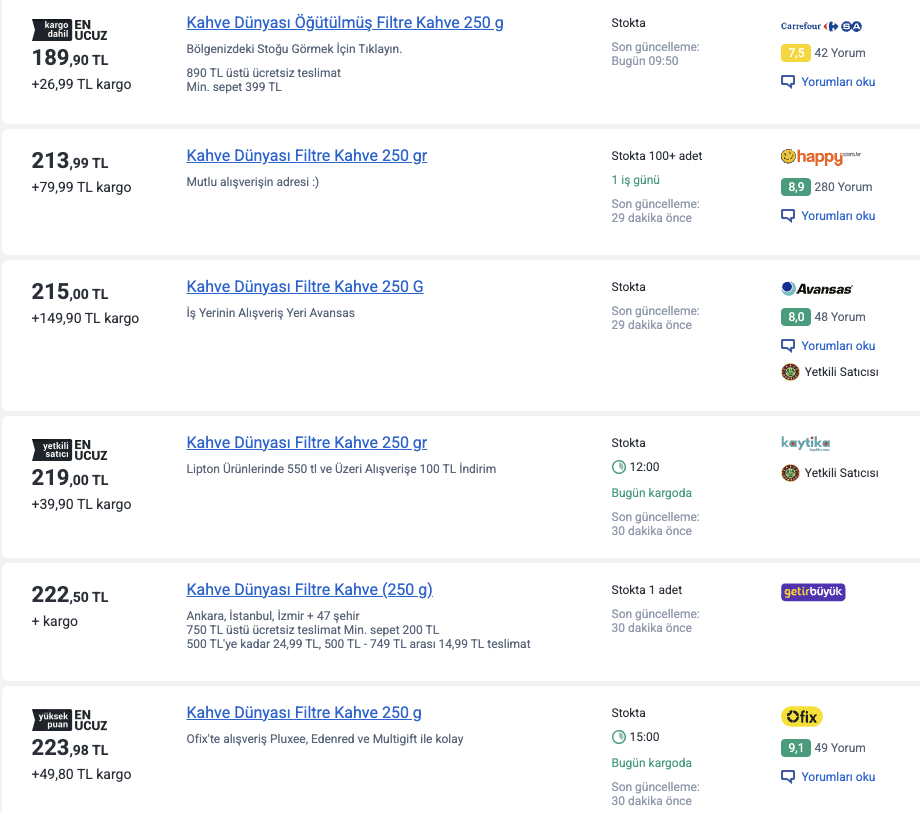Click the Lipton Ürünlerinde 100 TL İndirim text
Image resolution: width=920 pixels, height=813 pixels.
[x=341, y=469]
